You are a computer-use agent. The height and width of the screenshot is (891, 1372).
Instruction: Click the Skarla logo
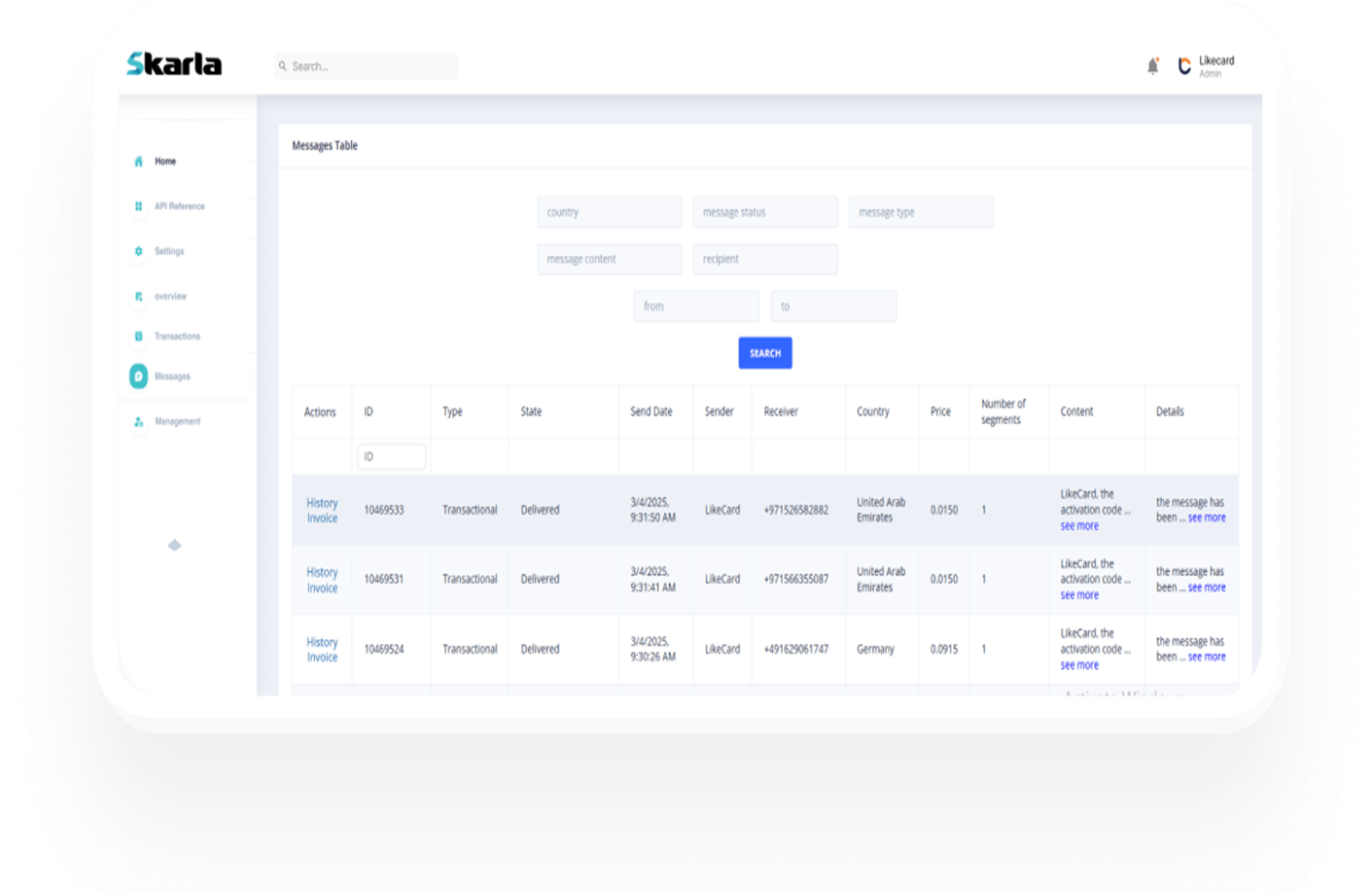[x=174, y=64]
